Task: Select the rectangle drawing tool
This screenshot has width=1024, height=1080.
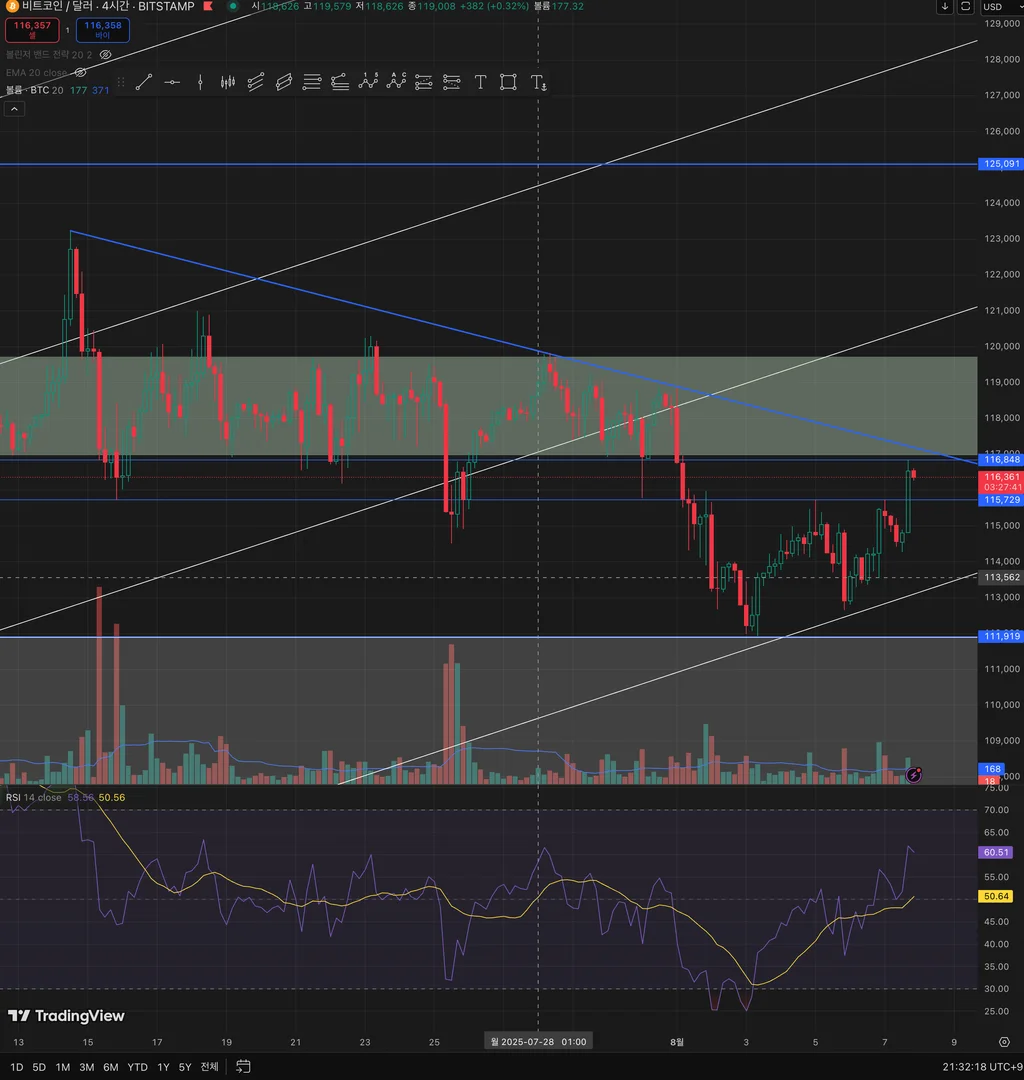Action: (508, 83)
